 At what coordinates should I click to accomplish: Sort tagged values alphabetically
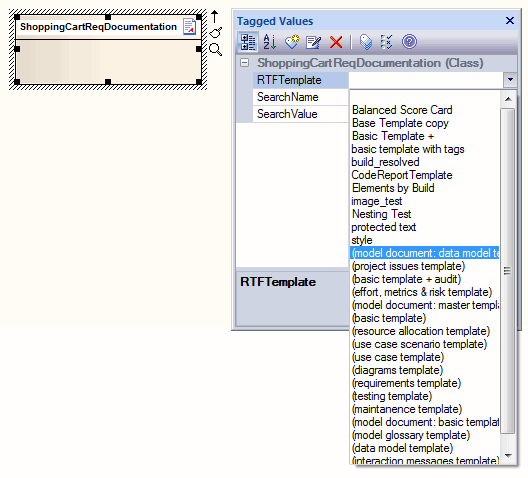pyautogui.click(x=270, y=42)
